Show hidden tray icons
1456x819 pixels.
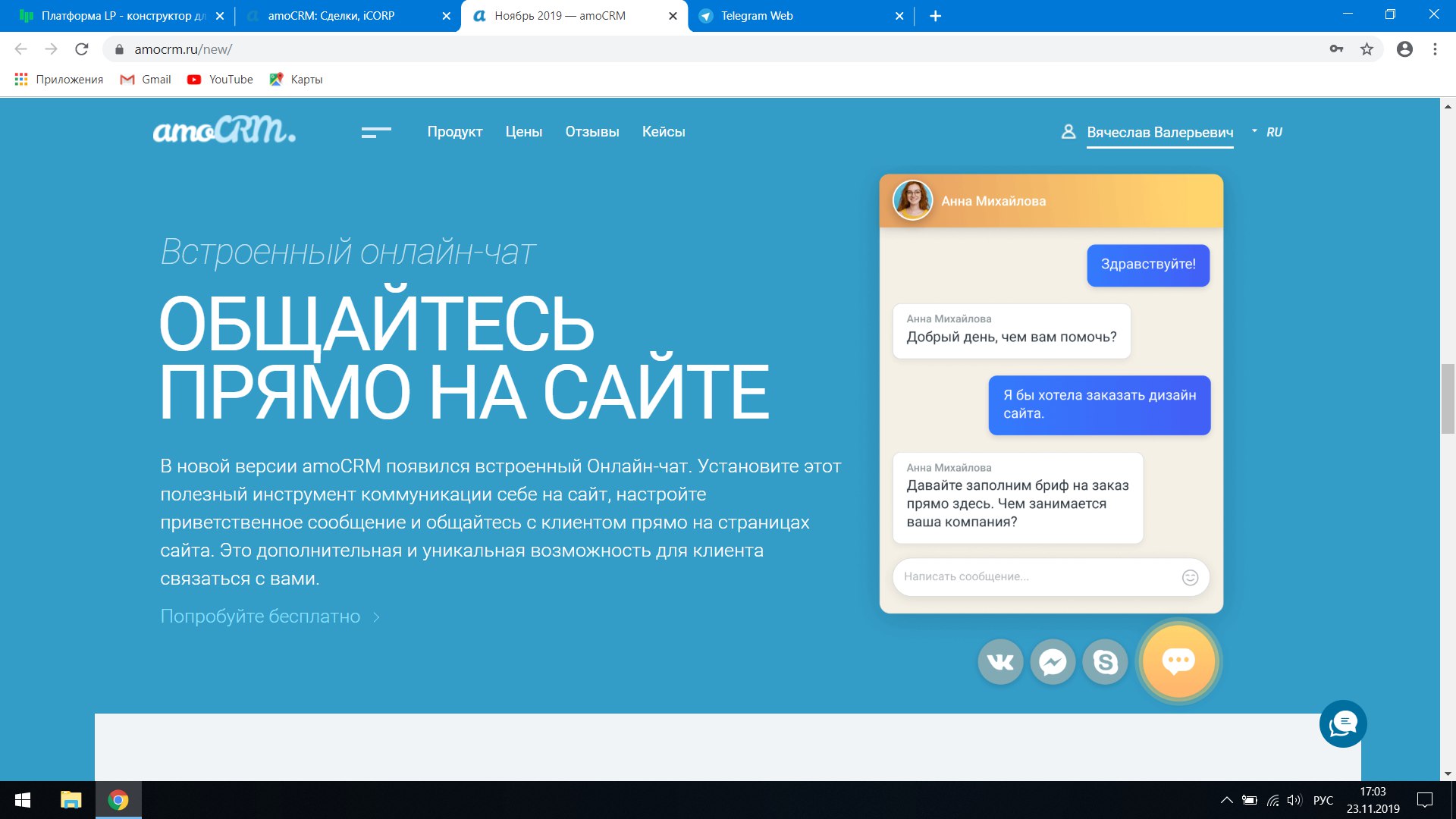pos(1226,800)
